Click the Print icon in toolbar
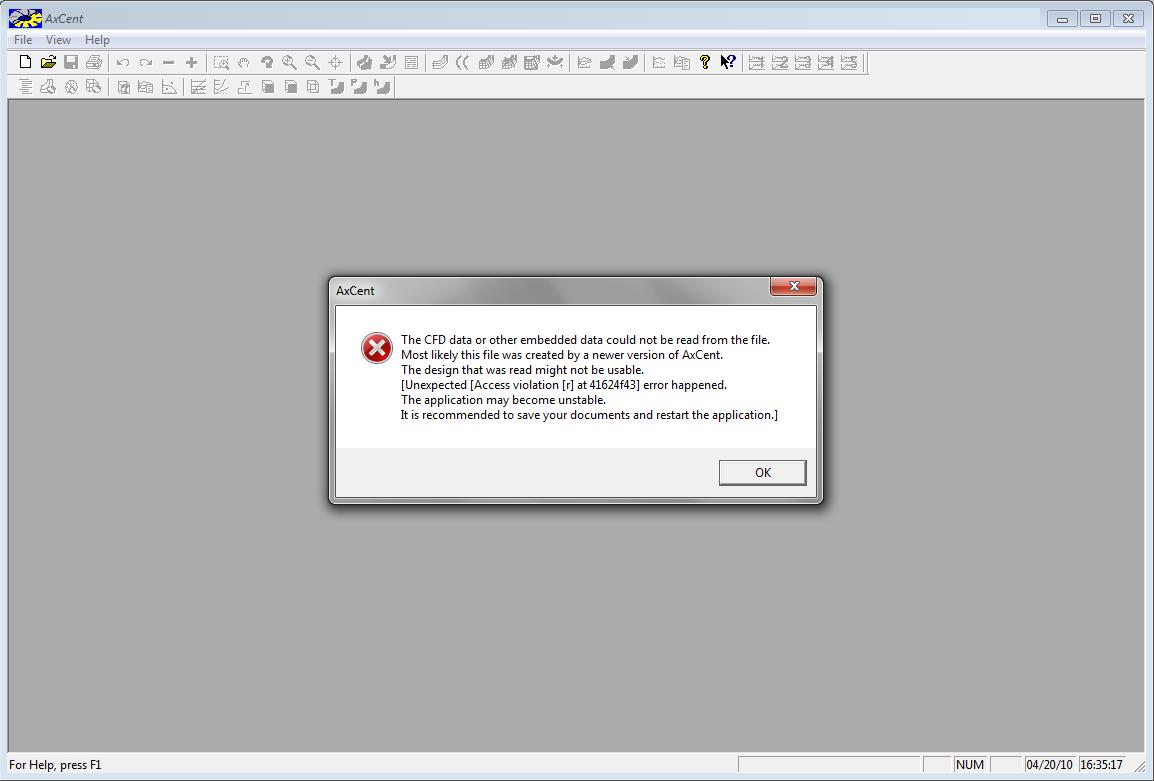The width and height of the screenshot is (1154, 781). pyautogui.click(x=93, y=63)
